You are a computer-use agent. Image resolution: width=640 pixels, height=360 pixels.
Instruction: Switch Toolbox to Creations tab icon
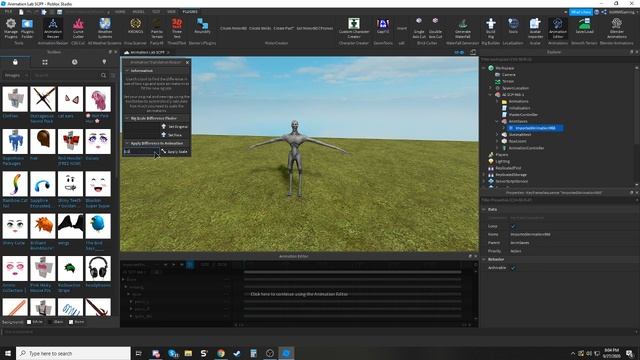coord(104,62)
